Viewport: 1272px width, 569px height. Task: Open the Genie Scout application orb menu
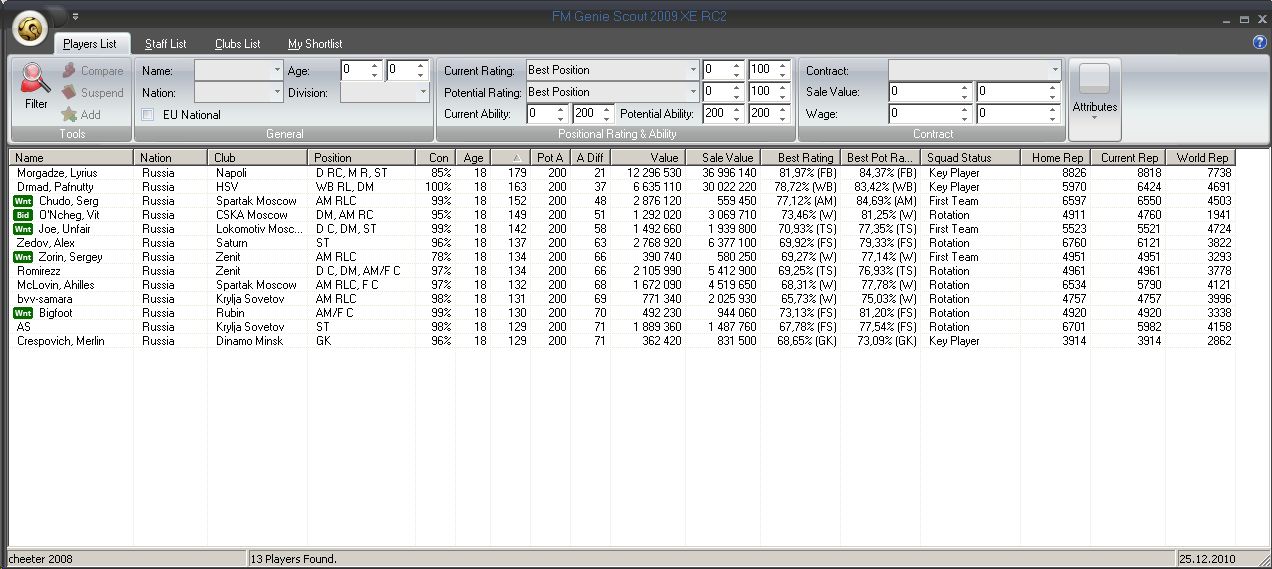tap(31, 30)
